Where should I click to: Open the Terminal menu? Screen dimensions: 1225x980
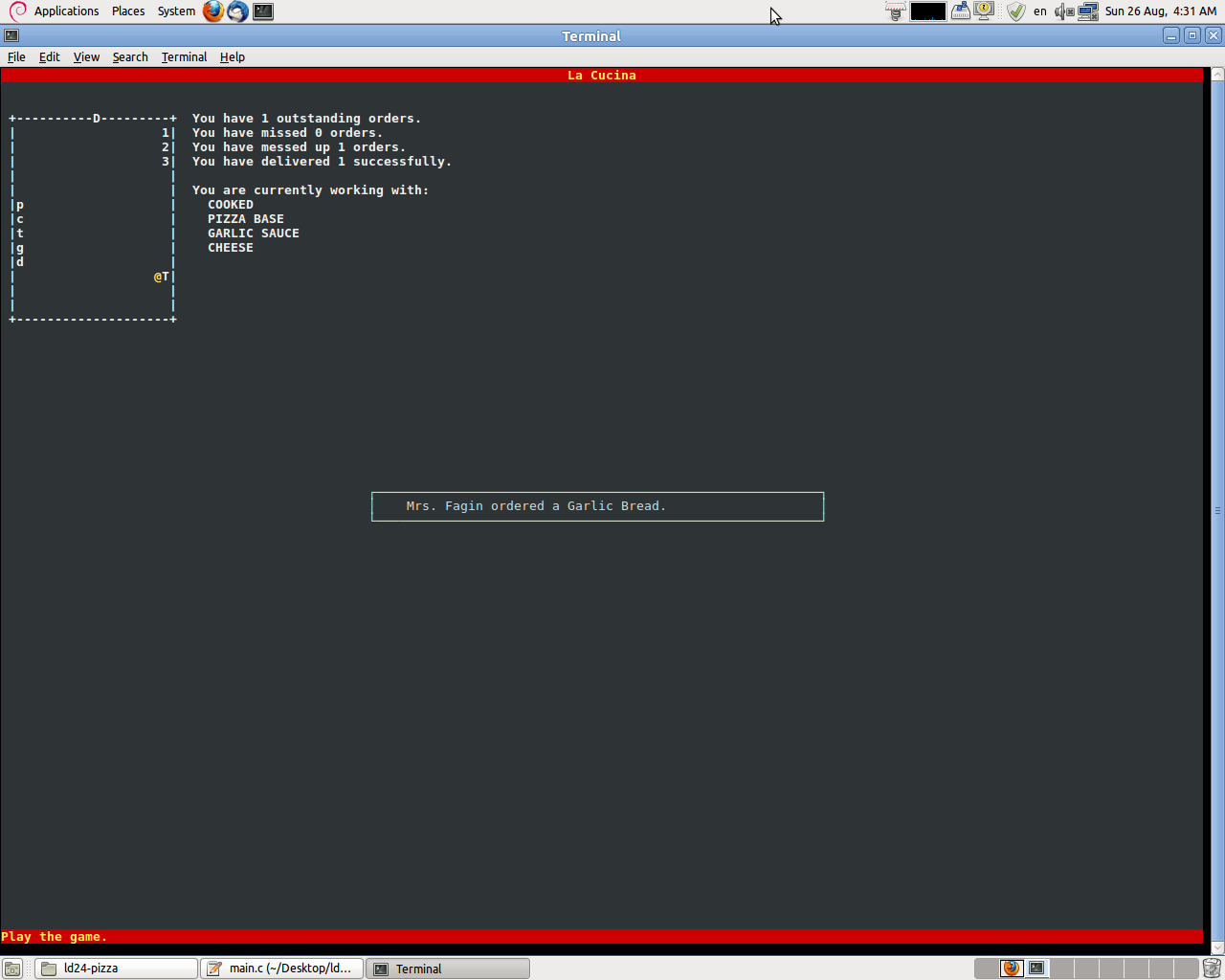click(184, 56)
